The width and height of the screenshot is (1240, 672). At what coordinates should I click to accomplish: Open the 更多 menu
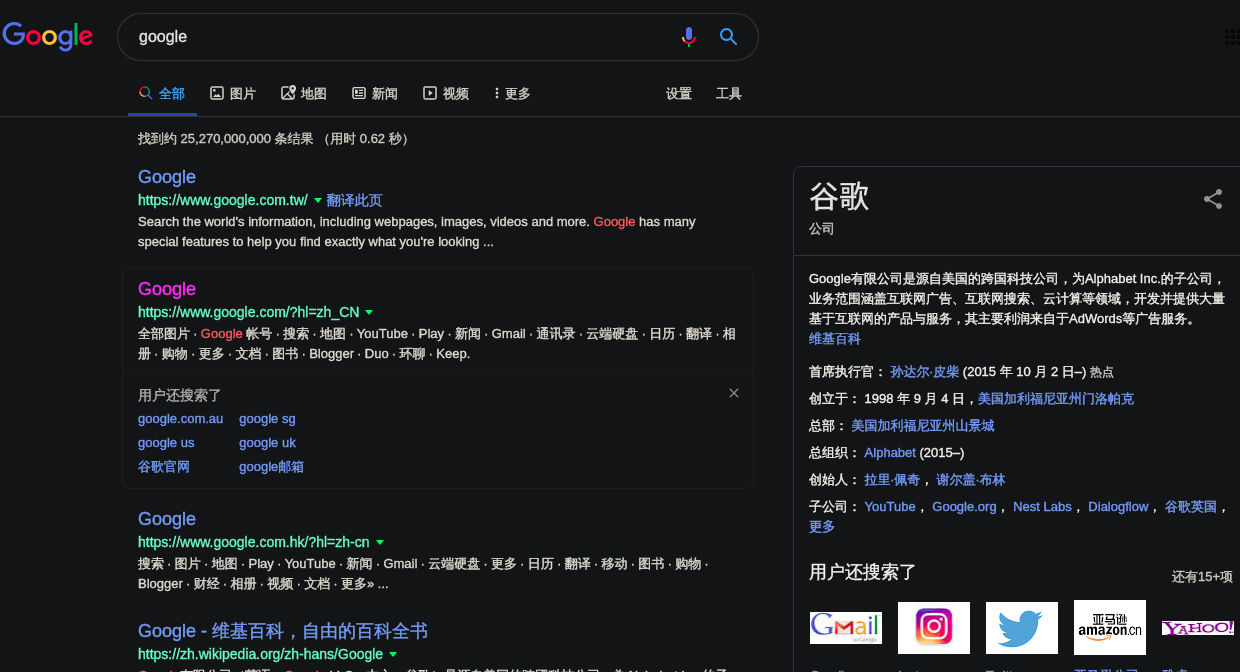[512, 93]
